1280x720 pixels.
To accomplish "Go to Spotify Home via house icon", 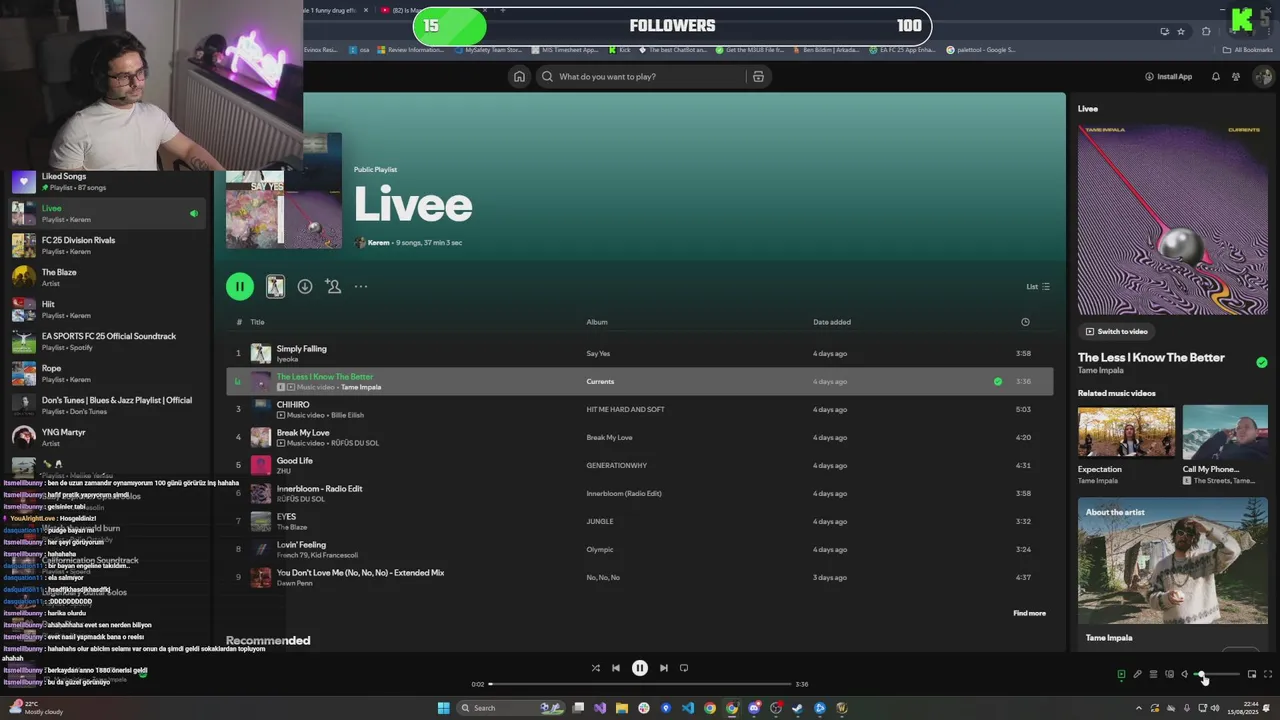I will pyautogui.click(x=519, y=76).
